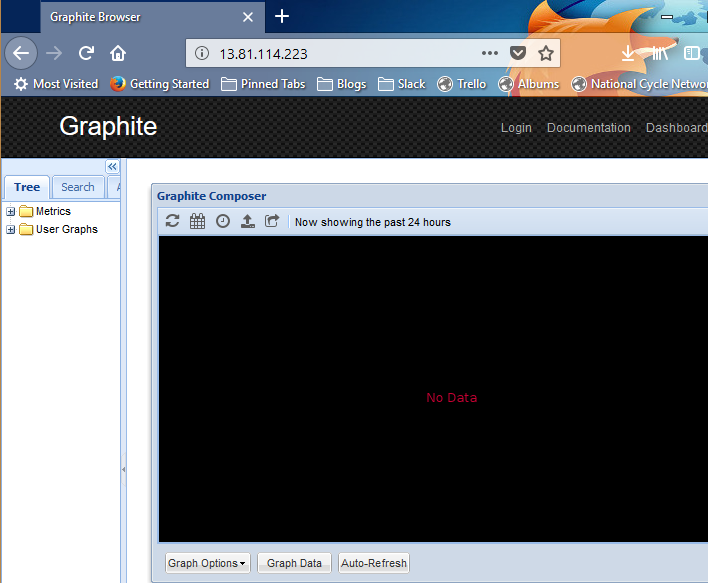The image size is (708, 583).
Task: Open the Dashboard link
Action: 676,128
